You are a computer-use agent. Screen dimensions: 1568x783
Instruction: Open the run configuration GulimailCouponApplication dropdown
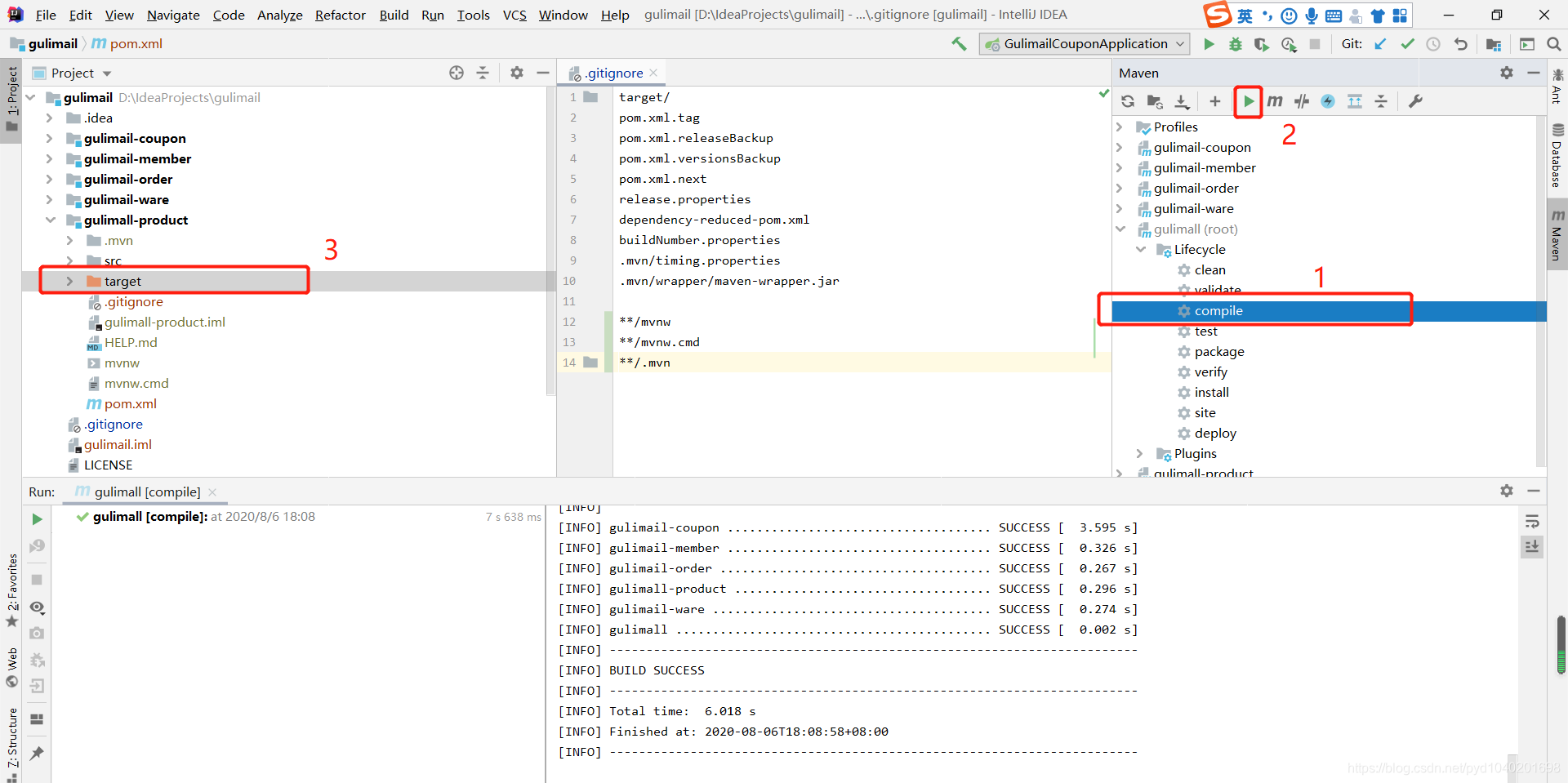click(x=1085, y=44)
